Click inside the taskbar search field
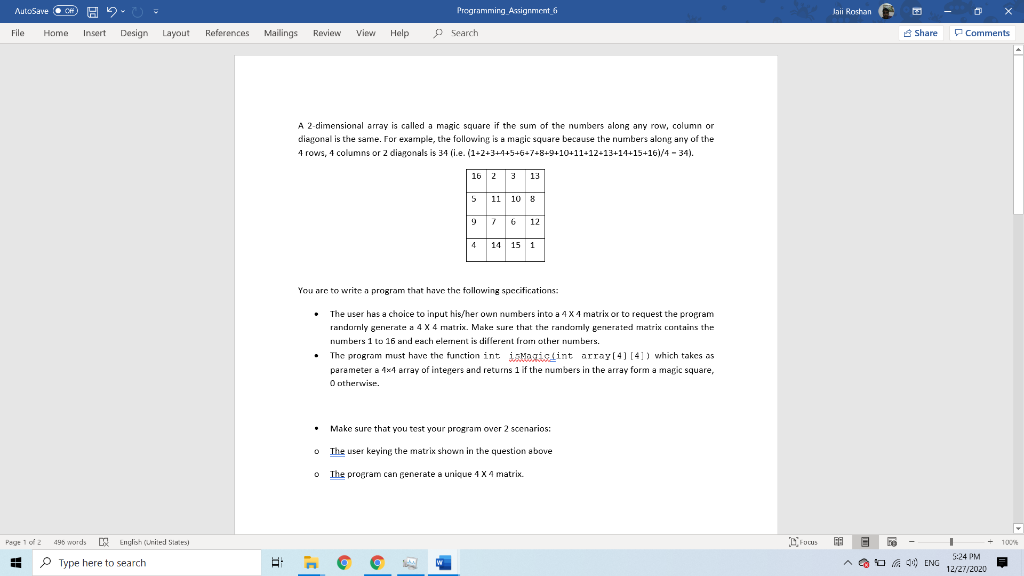 point(150,562)
